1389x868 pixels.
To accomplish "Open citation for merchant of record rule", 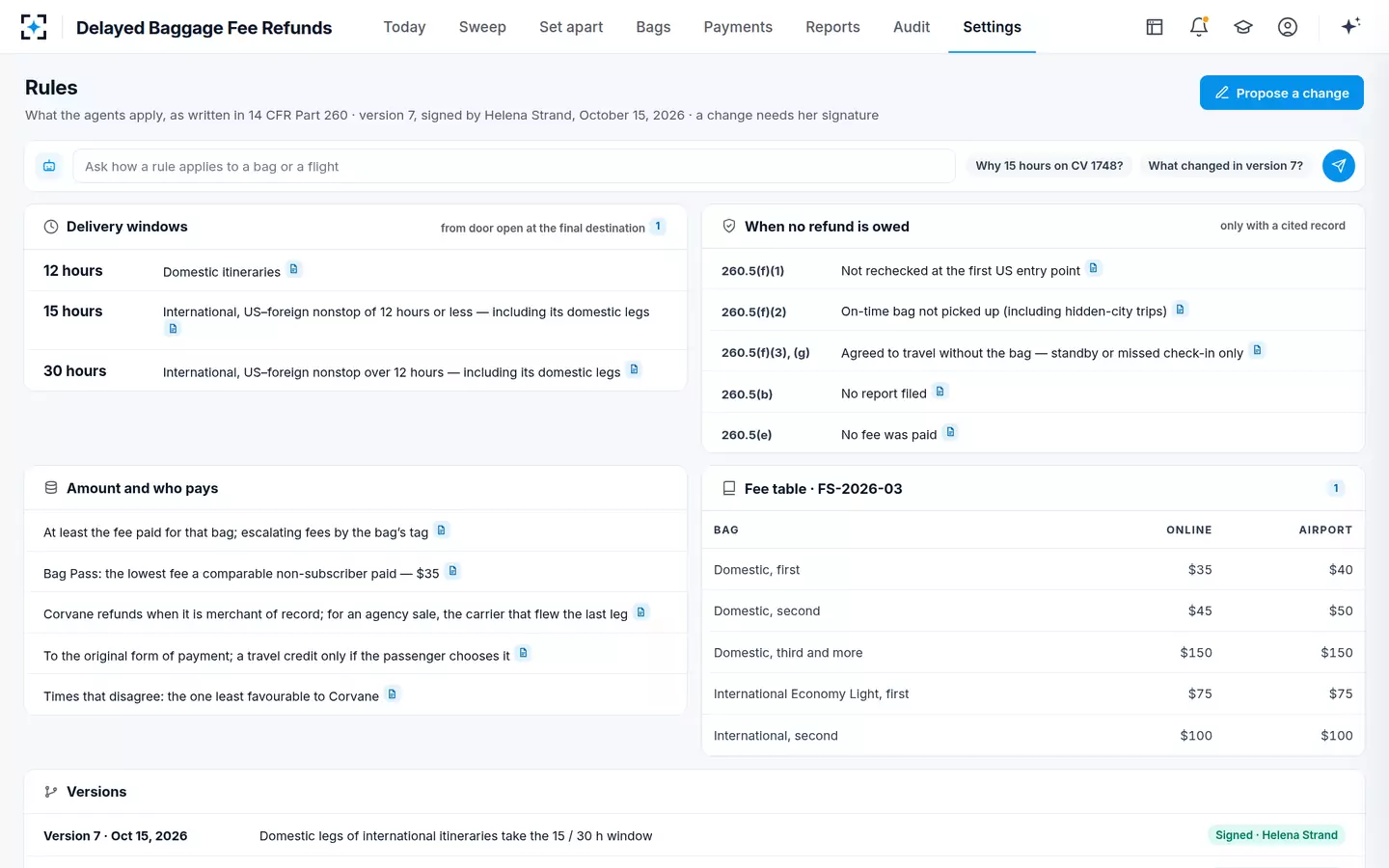I will (641, 612).
